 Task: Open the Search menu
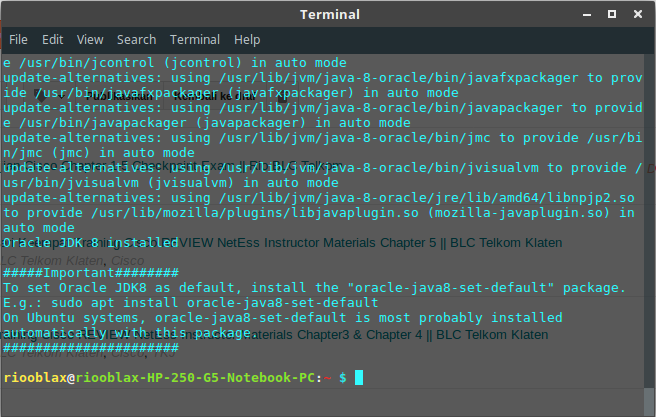[x=136, y=40]
